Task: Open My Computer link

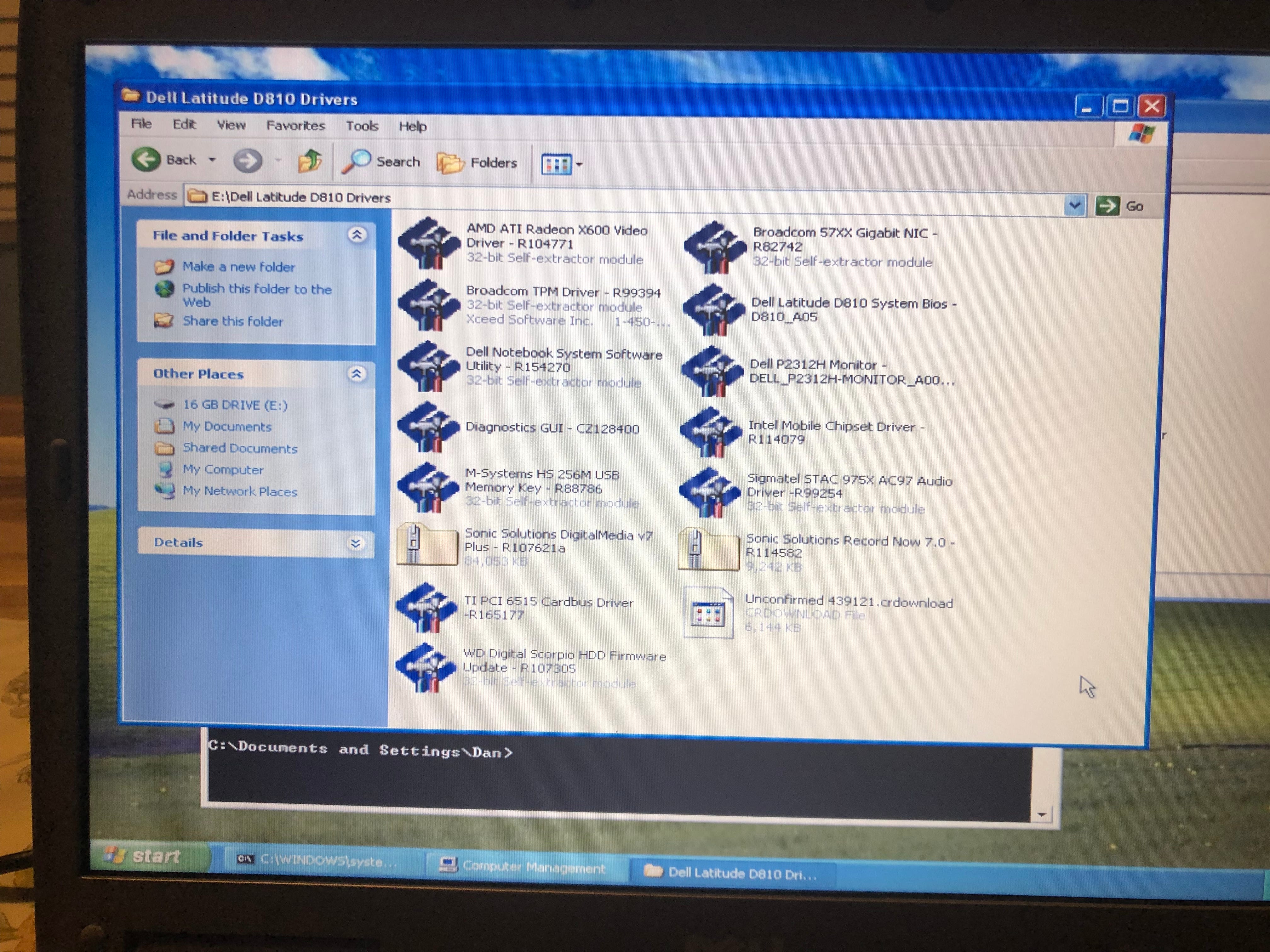Action: coord(223,469)
